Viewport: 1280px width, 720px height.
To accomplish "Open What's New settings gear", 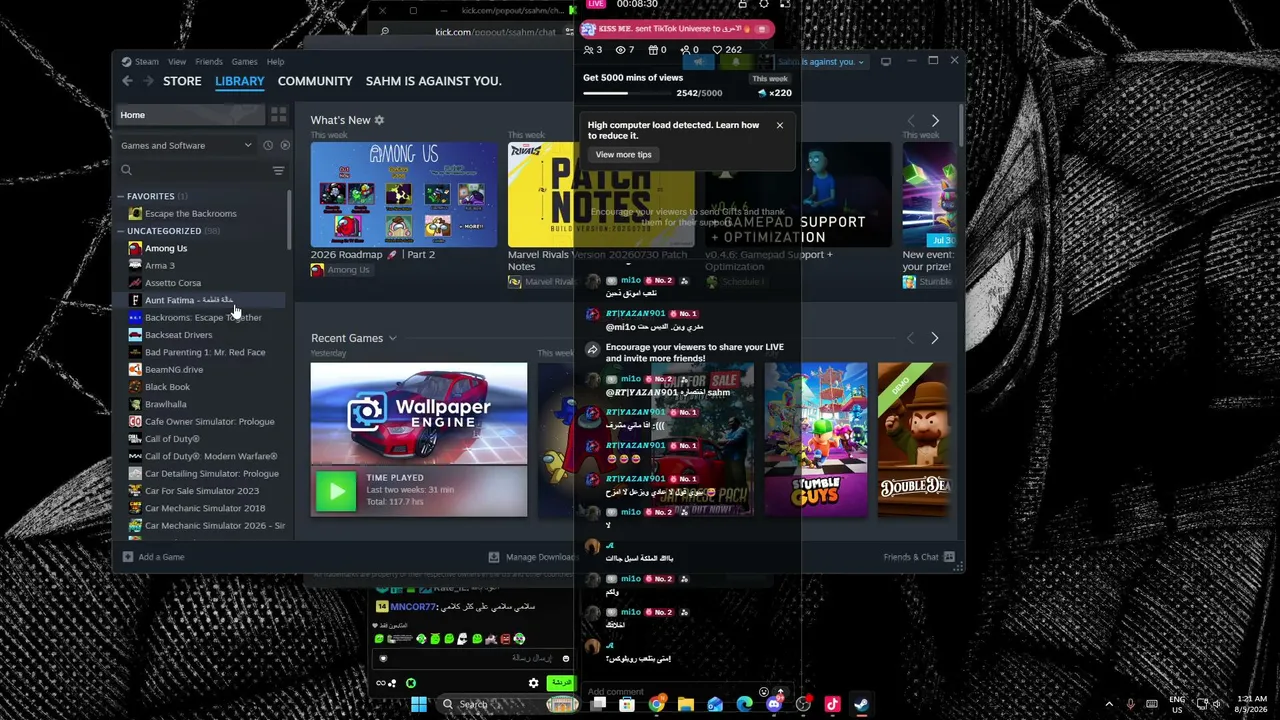I will [379, 120].
